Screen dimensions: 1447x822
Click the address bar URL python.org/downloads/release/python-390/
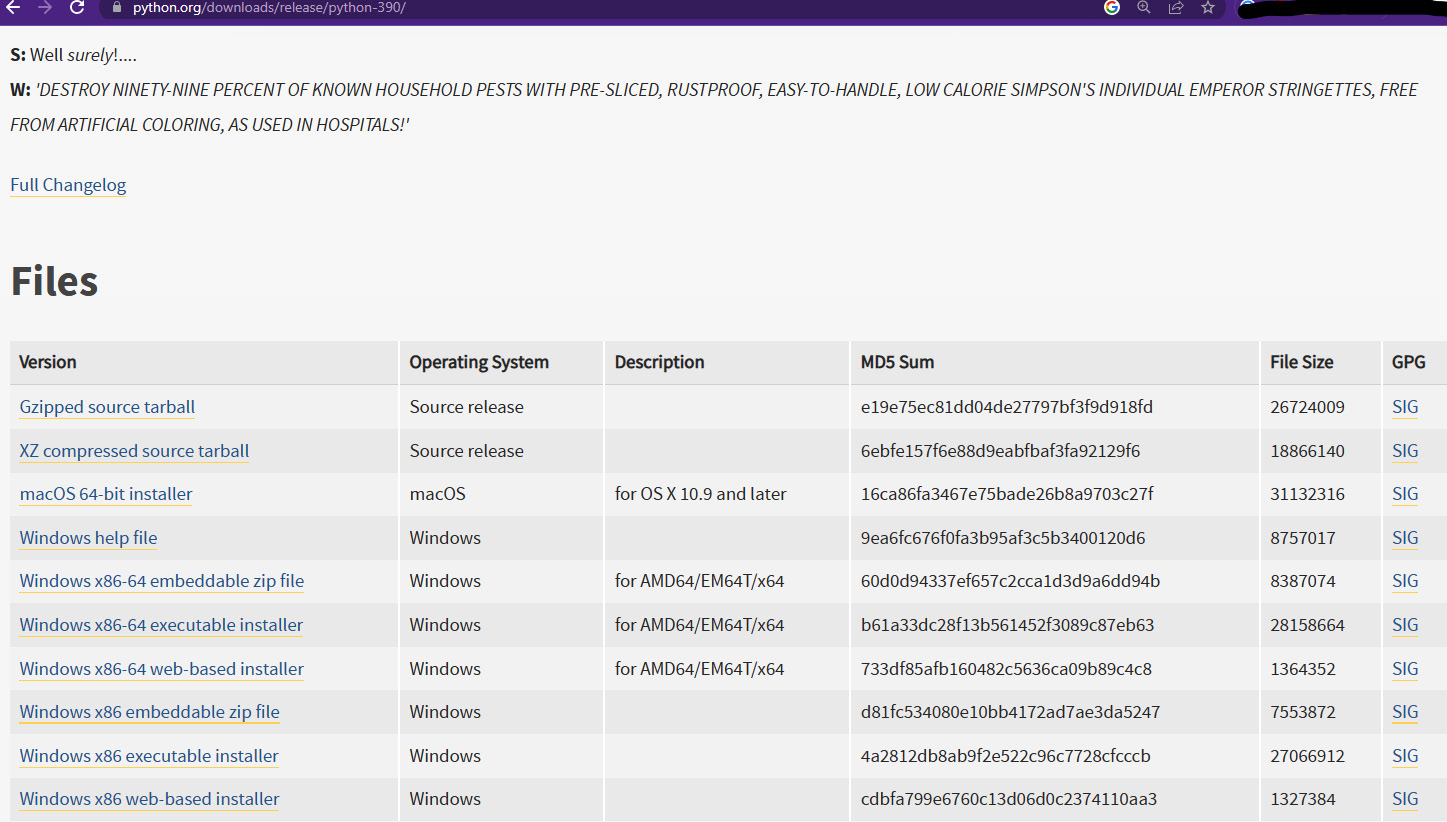pos(269,7)
